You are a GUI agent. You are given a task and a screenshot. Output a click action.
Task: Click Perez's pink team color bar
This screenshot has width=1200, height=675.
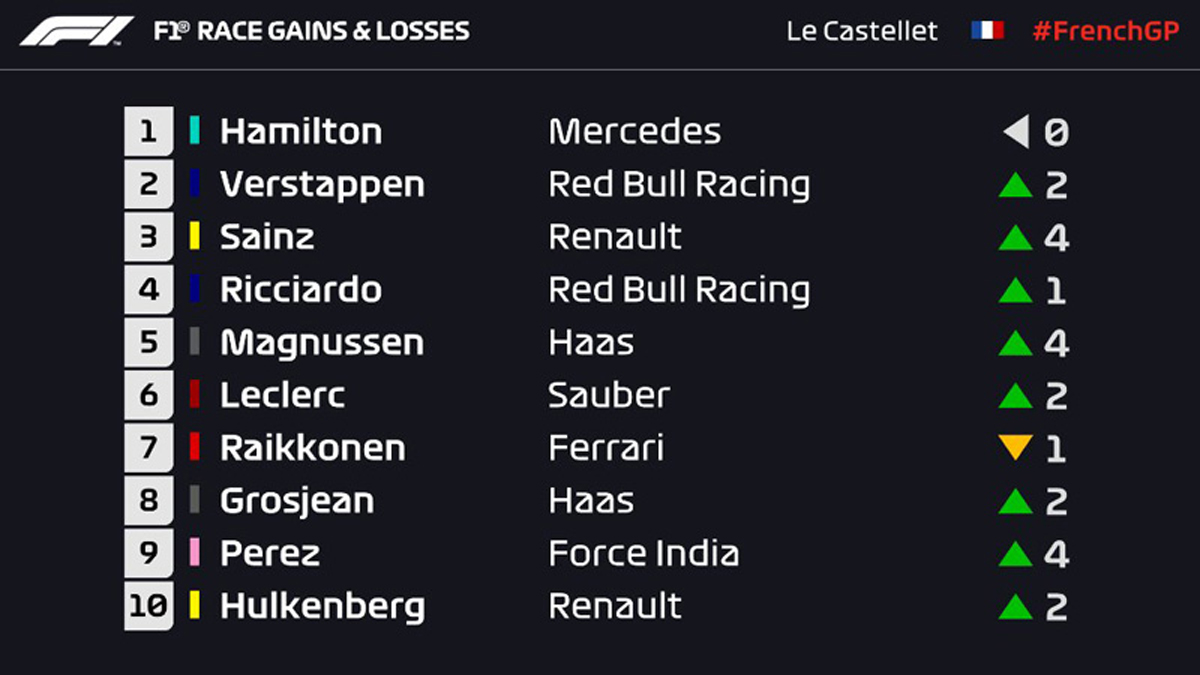(195, 552)
